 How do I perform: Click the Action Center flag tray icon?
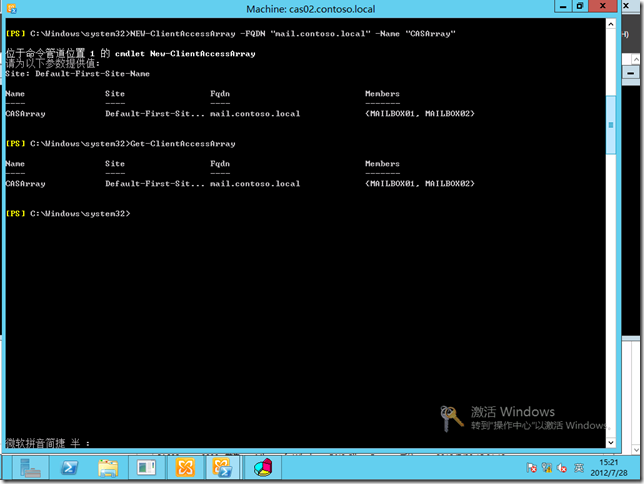[531, 468]
